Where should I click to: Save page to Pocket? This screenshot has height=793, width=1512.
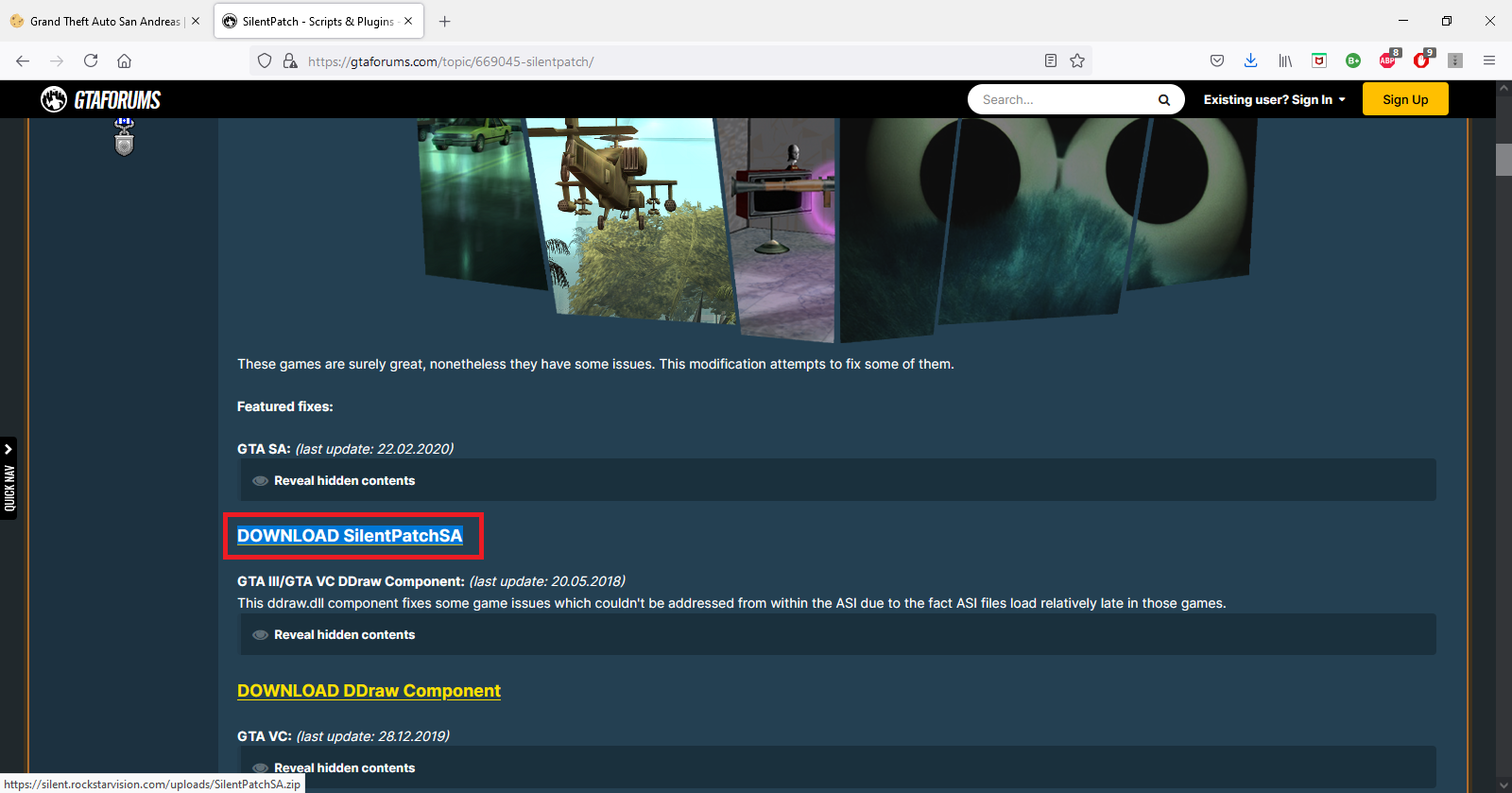pyautogui.click(x=1217, y=60)
